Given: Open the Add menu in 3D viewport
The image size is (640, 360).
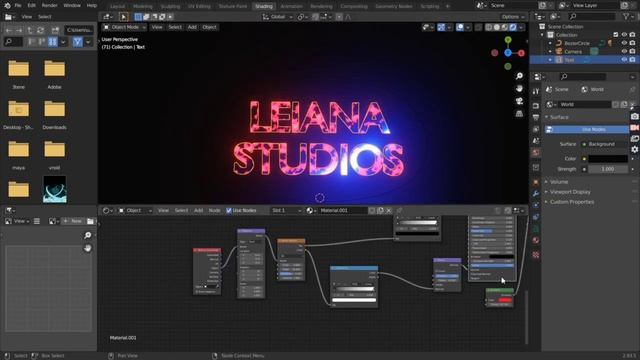Looking at the screenshot, I should 192,27.
